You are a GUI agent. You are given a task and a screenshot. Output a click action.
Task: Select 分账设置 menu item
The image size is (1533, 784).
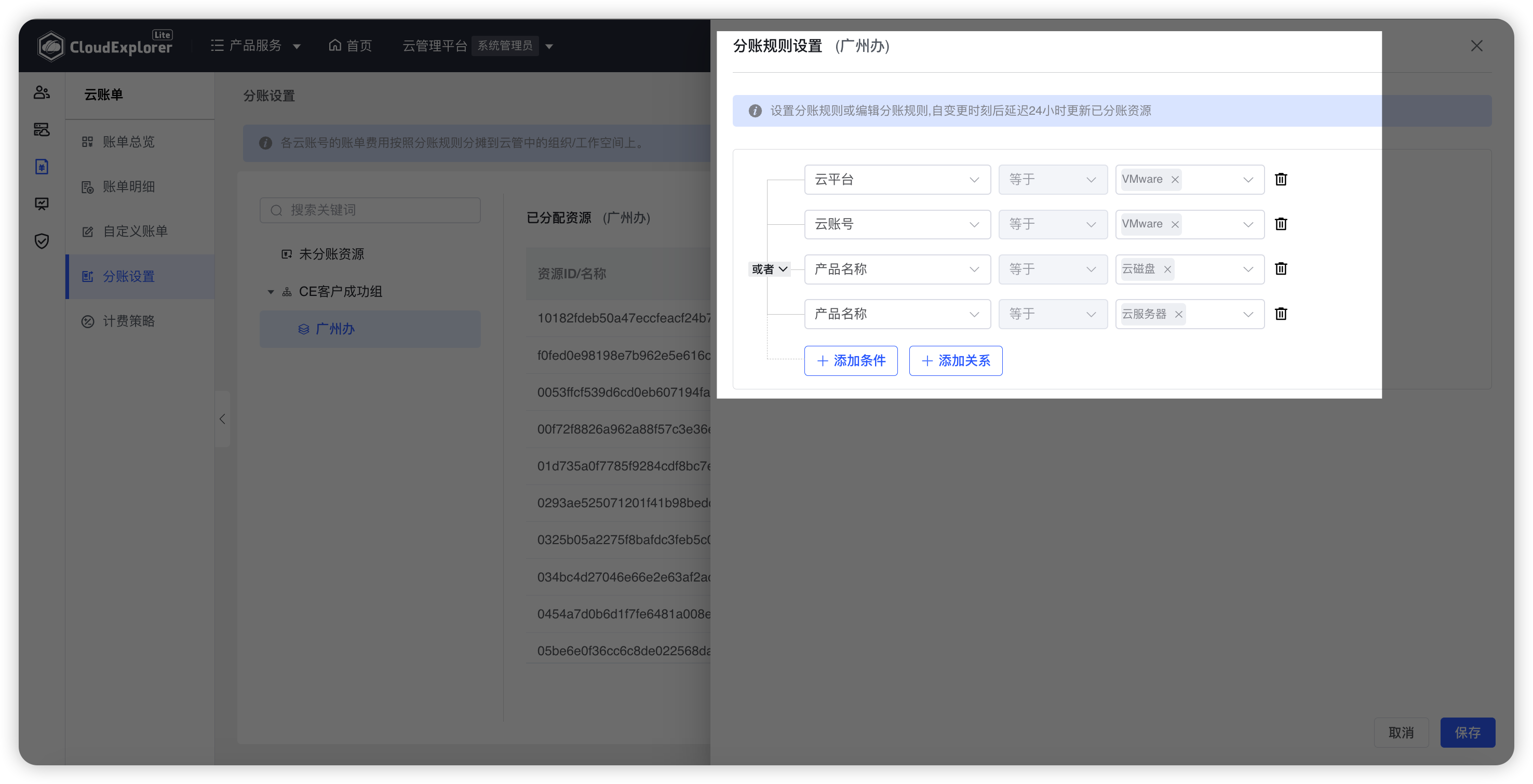coord(140,276)
